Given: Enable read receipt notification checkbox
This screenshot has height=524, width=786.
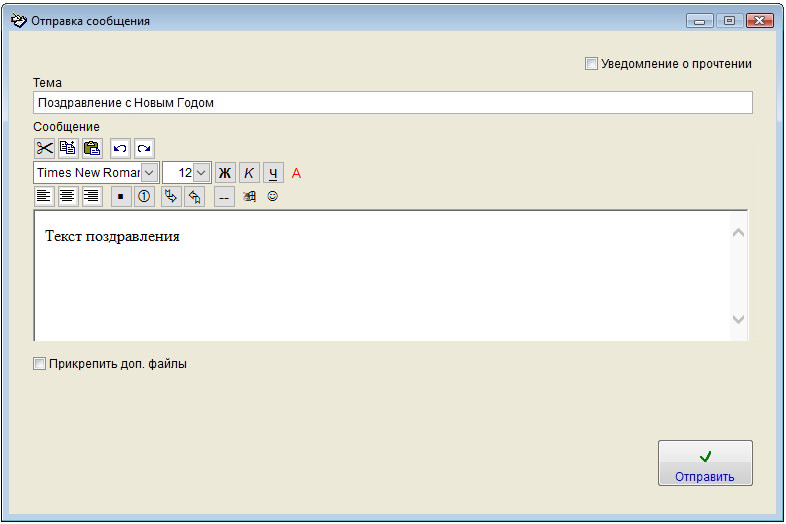Looking at the screenshot, I should (x=592, y=64).
